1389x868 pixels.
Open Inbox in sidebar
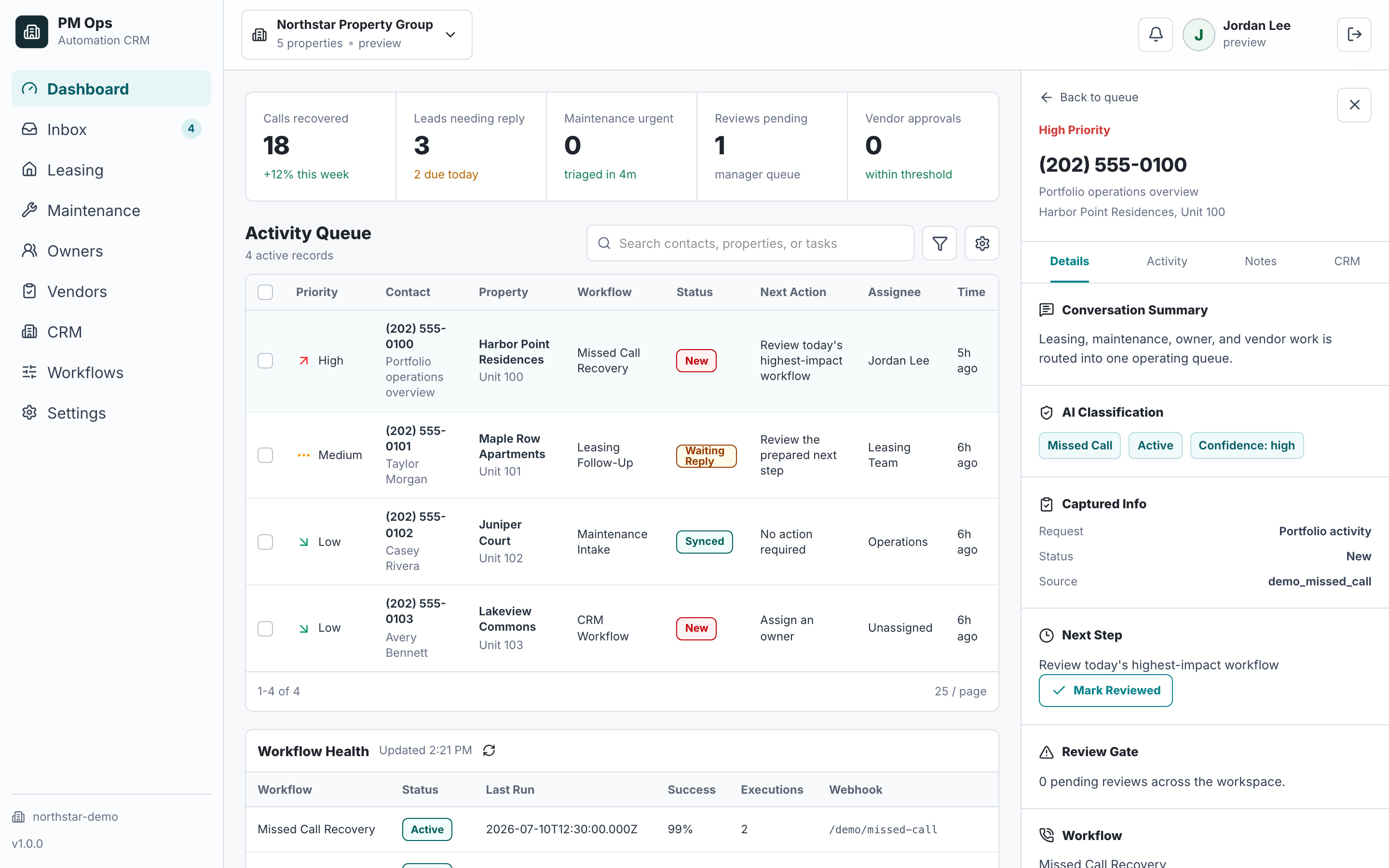111,129
